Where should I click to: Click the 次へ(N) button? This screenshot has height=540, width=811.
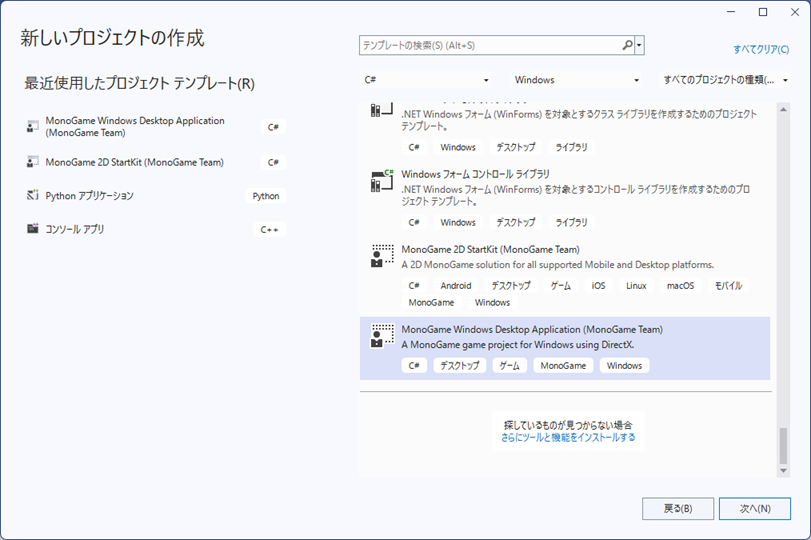[755, 508]
